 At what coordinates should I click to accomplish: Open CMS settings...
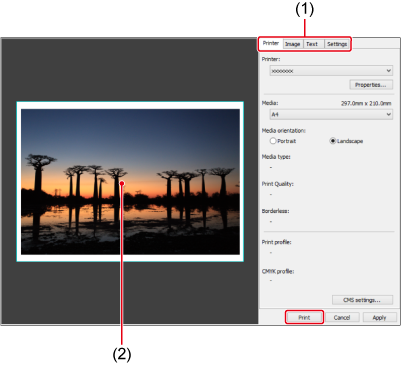coord(362,300)
